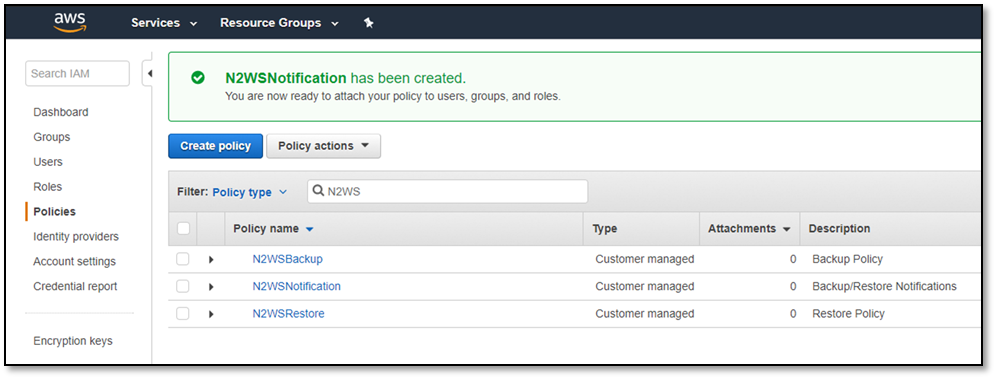996x379 pixels.
Task: Click the Create policy button
Action: click(215, 146)
